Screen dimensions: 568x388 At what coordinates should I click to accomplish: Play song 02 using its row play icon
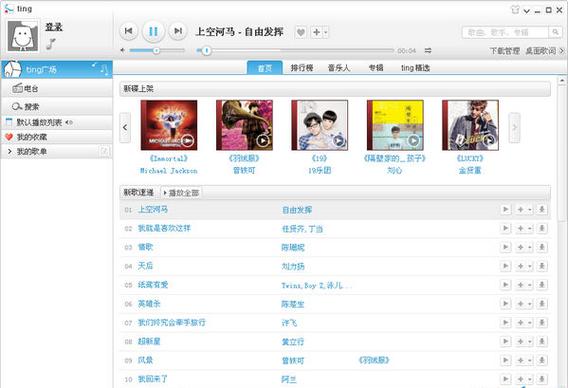[x=505, y=228]
